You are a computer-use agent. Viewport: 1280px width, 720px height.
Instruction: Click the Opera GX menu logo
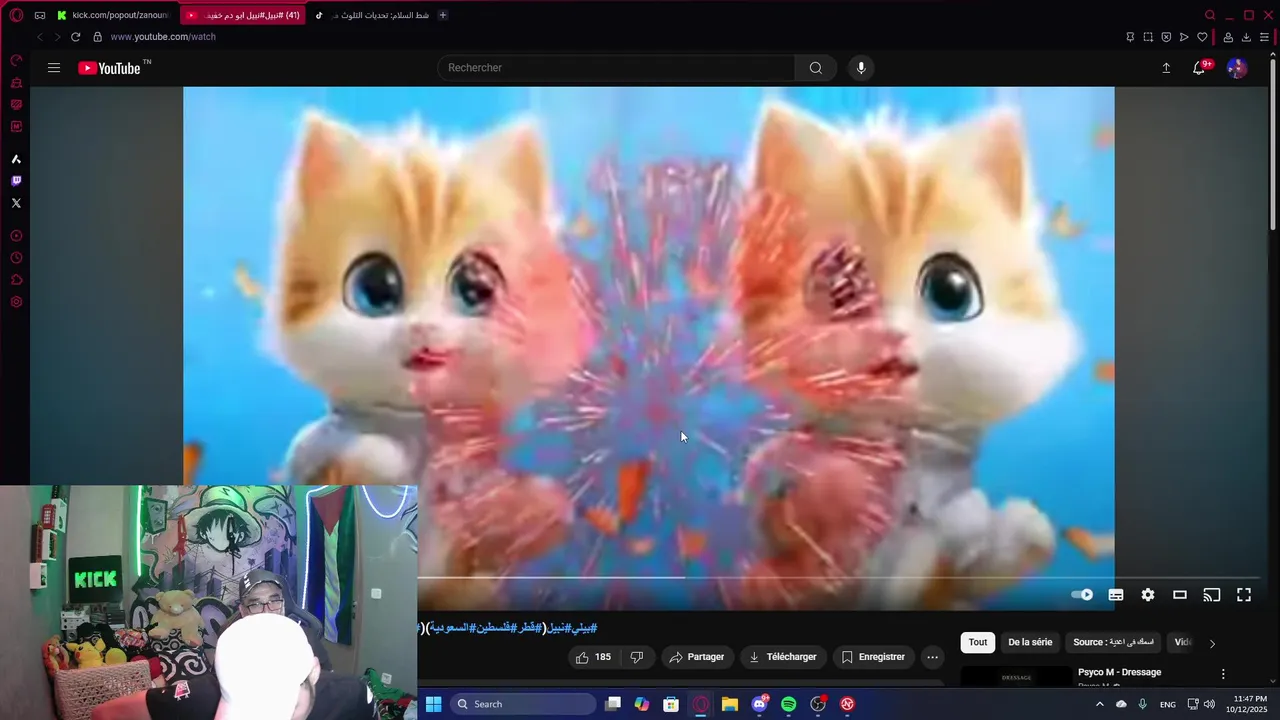[16, 15]
